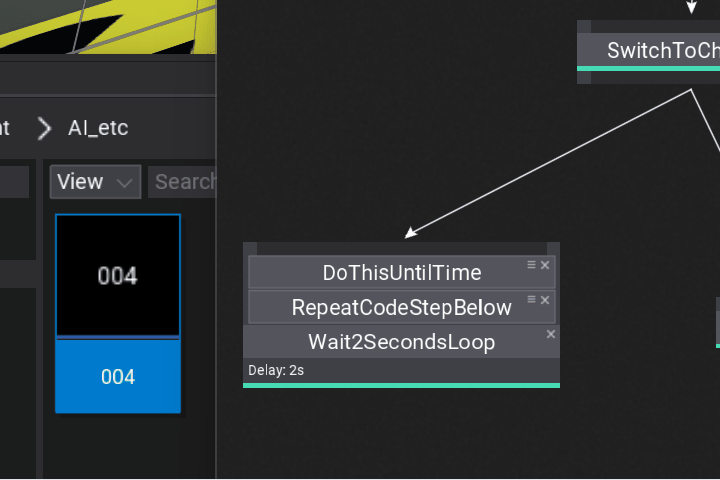Click the Delay: 2s node description
Viewport: 720px width, 480px height.
coord(276,371)
